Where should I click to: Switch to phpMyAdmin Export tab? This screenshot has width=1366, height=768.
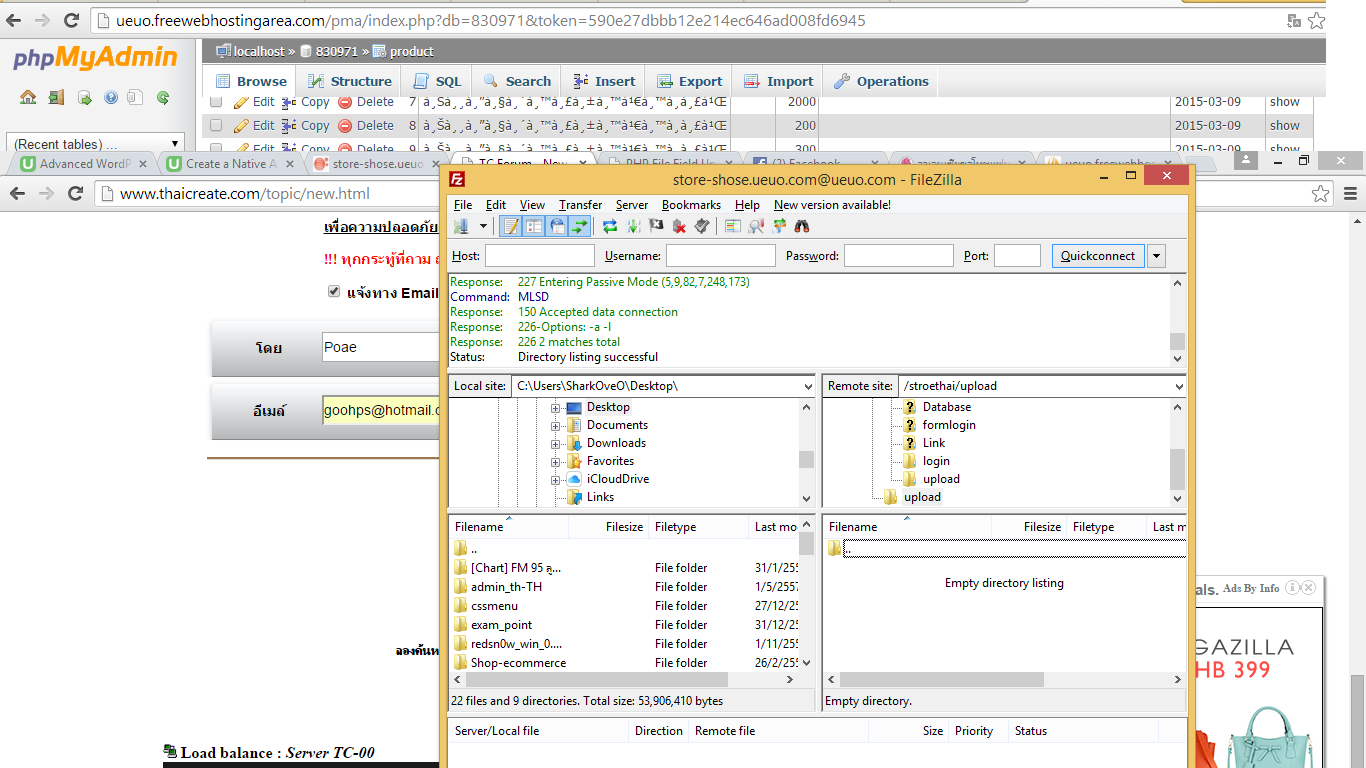point(689,82)
